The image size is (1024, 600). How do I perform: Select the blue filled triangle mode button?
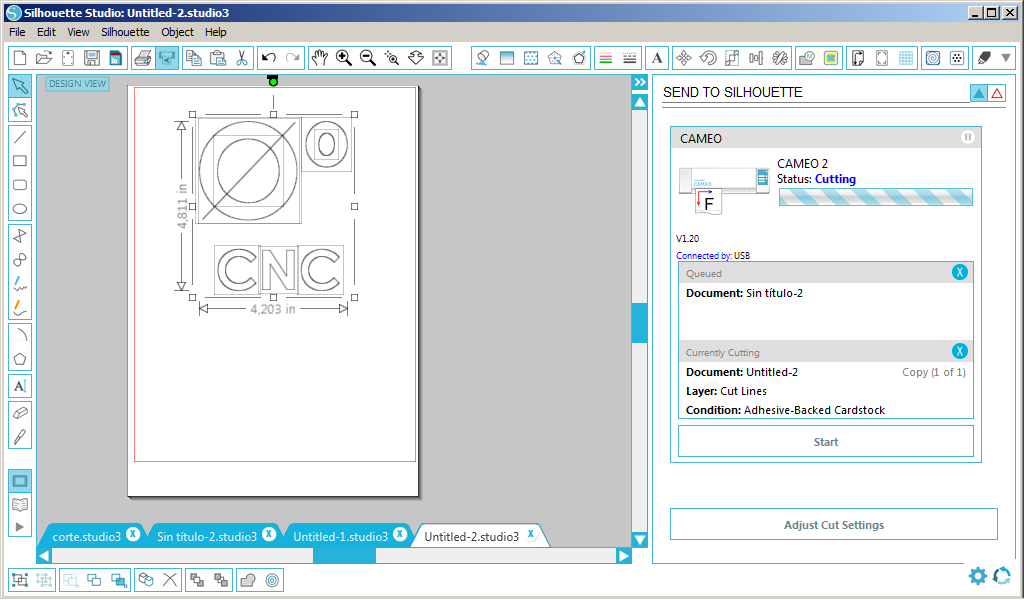[x=979, y=93]
